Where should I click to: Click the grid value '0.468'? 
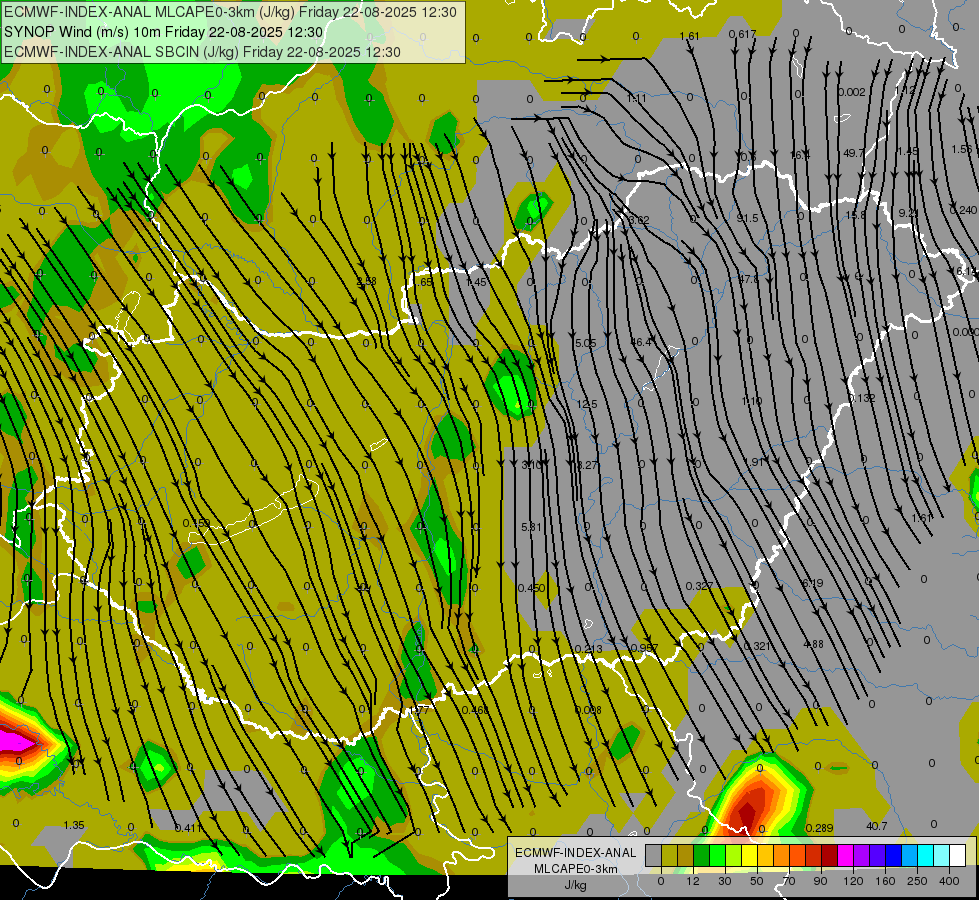475,710
